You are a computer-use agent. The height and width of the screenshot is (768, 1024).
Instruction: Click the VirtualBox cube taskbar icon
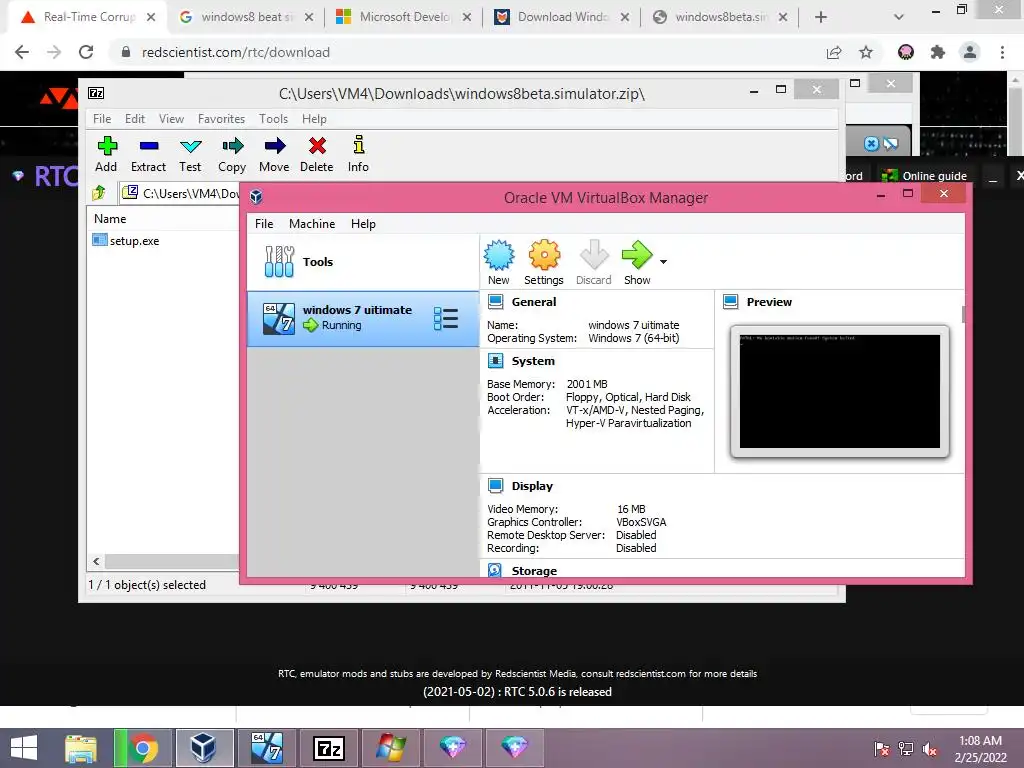tap(204, 748)
